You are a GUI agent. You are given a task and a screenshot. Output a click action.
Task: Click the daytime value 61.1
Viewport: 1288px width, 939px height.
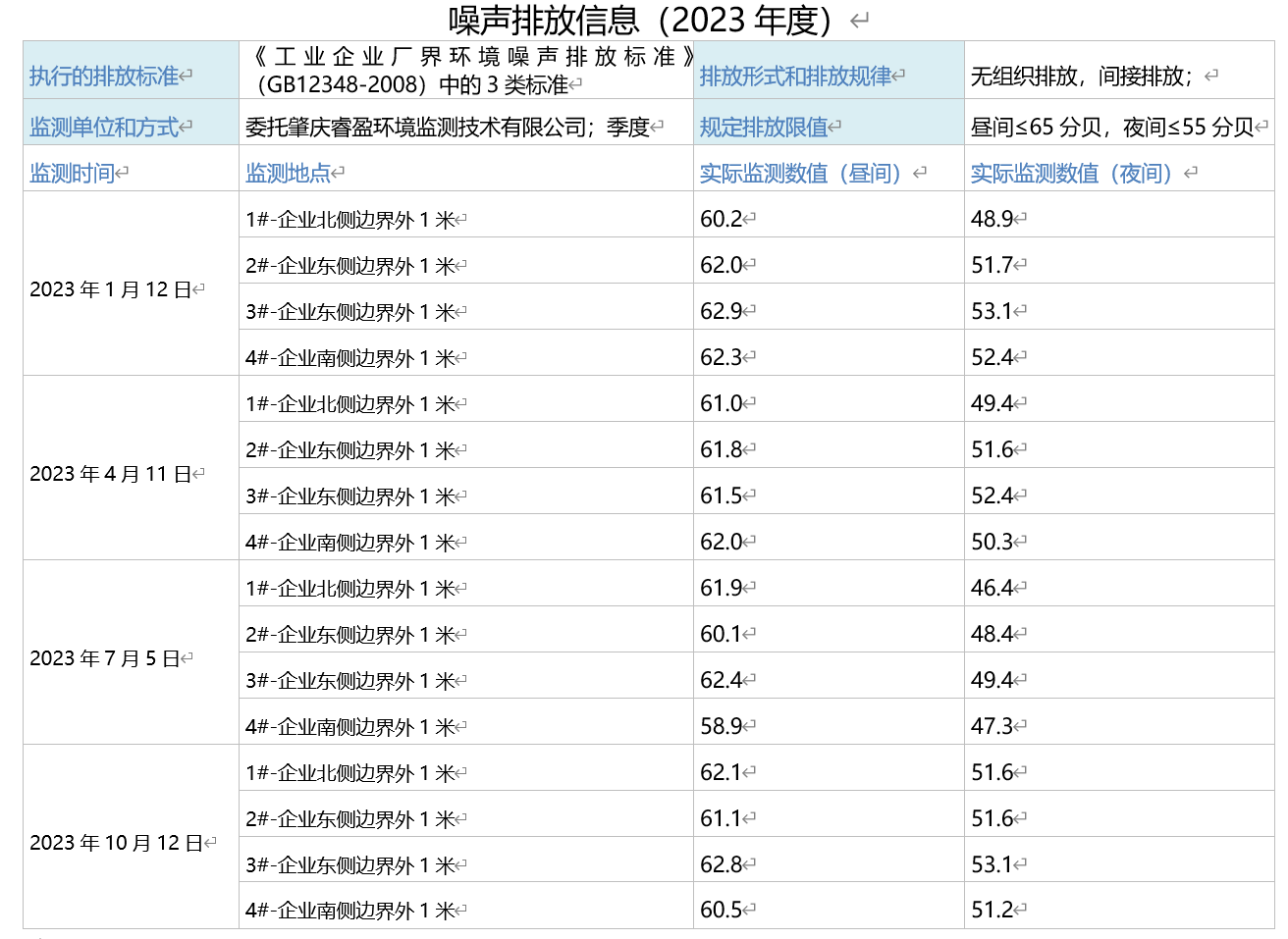tap(721, 818)
